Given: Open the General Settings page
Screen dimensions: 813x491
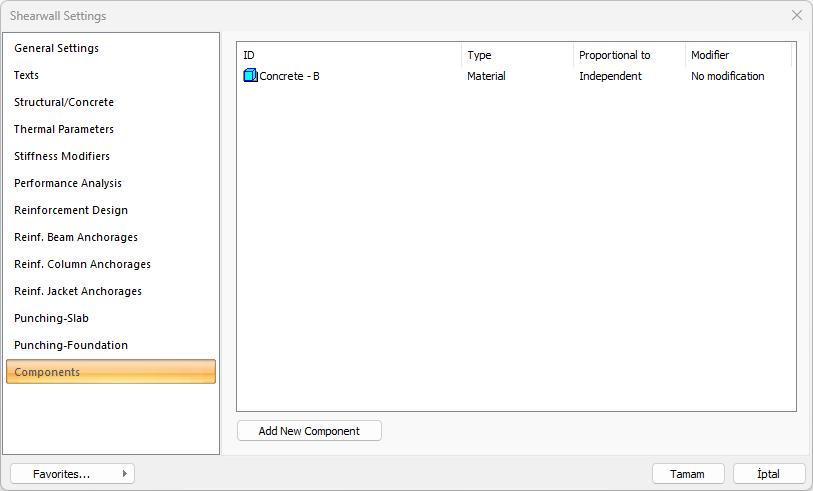Looking at the screenshot, I should tap(56, 48).
